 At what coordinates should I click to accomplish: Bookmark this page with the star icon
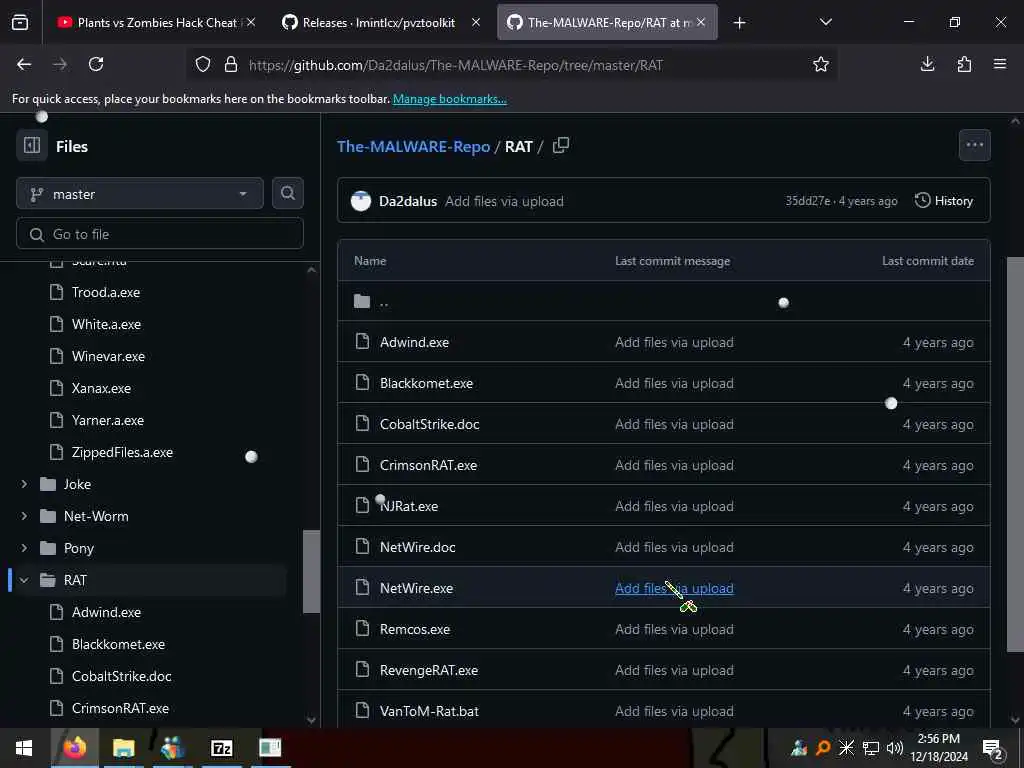pyautogui.click(x=821, y=64)
